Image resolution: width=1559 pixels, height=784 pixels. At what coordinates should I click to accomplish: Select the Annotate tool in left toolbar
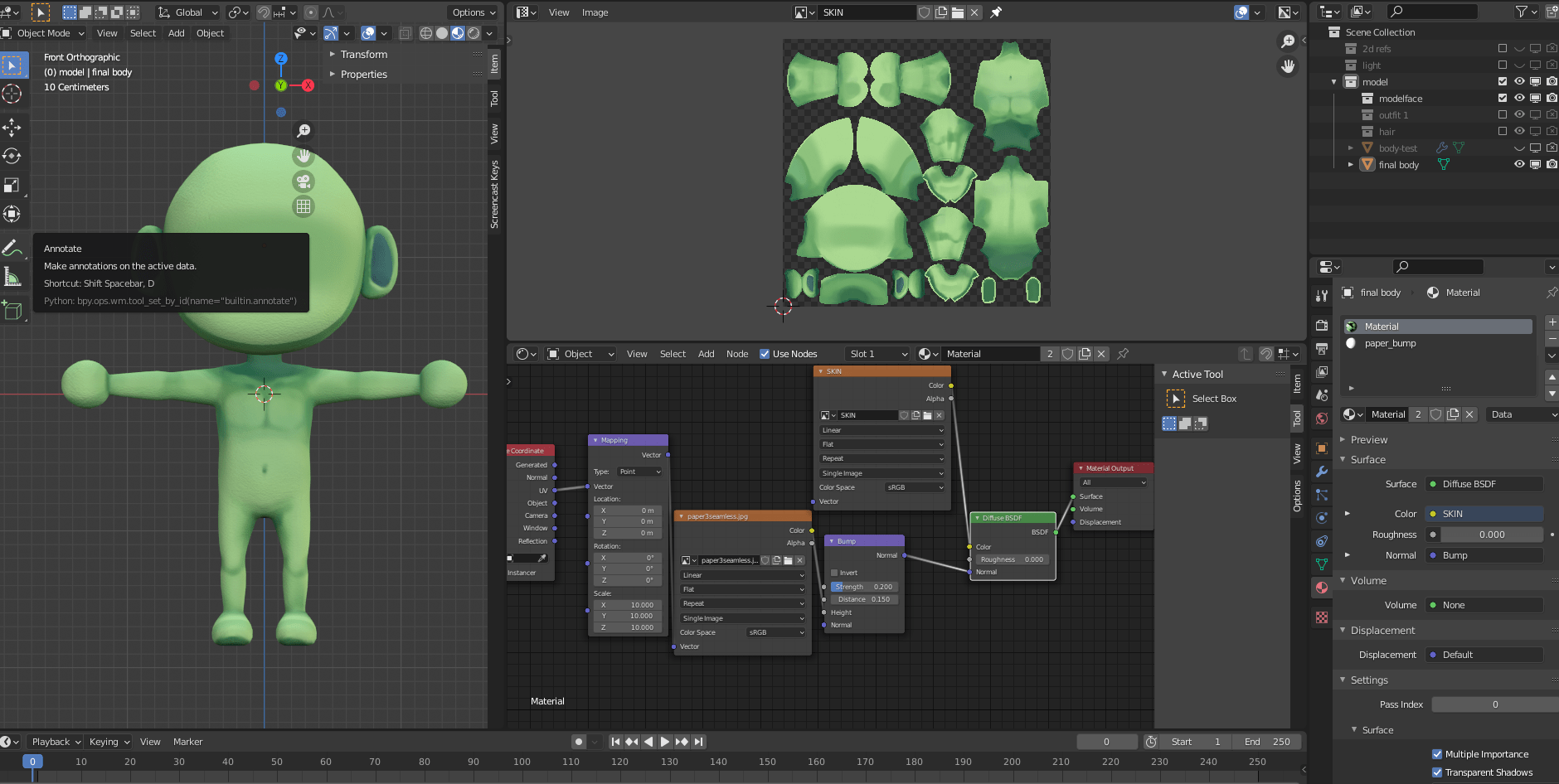(x=12, y=248)
